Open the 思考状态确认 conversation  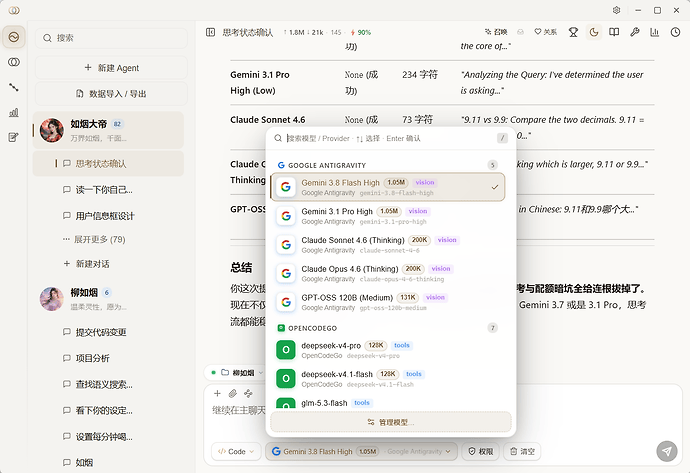coord(108,164)
